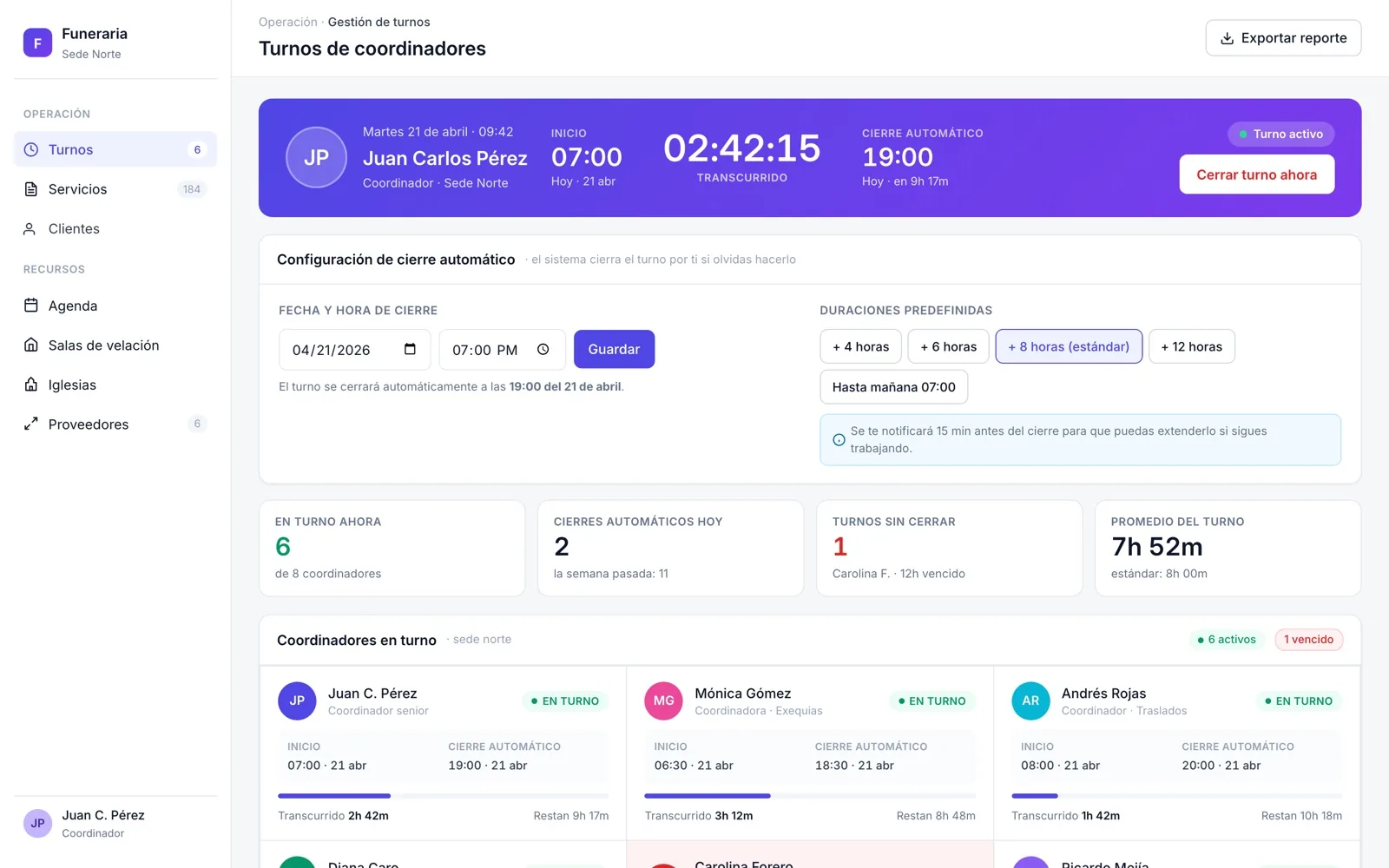Click the EN TURNO badge for Andrés Rojas

(1299, 701)
